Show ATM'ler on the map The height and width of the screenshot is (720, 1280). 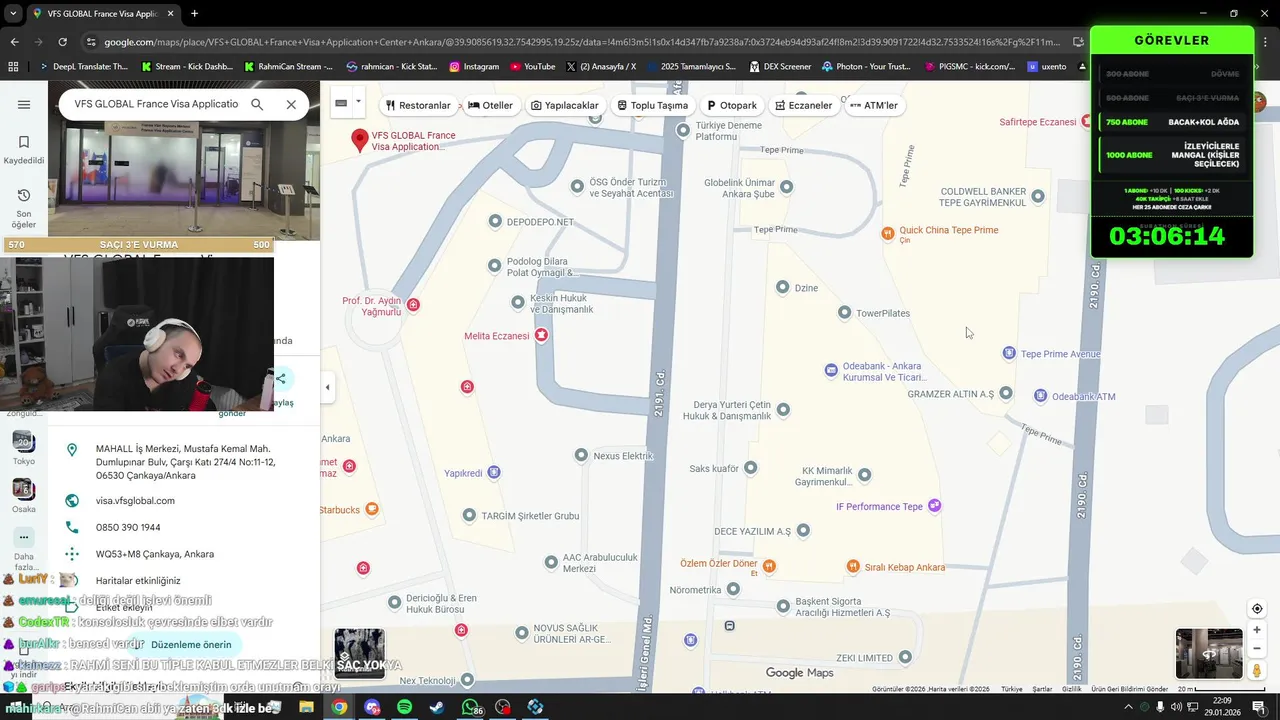pyautogui.click(x=874, y=105)
